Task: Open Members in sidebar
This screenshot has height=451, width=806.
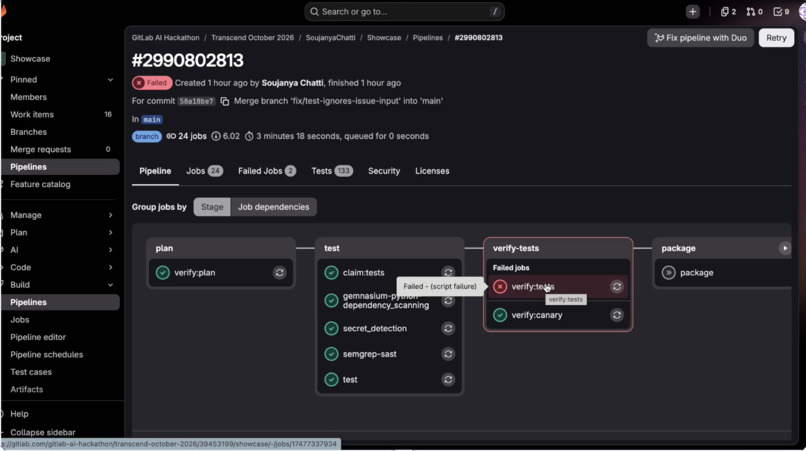Action: 28,97
